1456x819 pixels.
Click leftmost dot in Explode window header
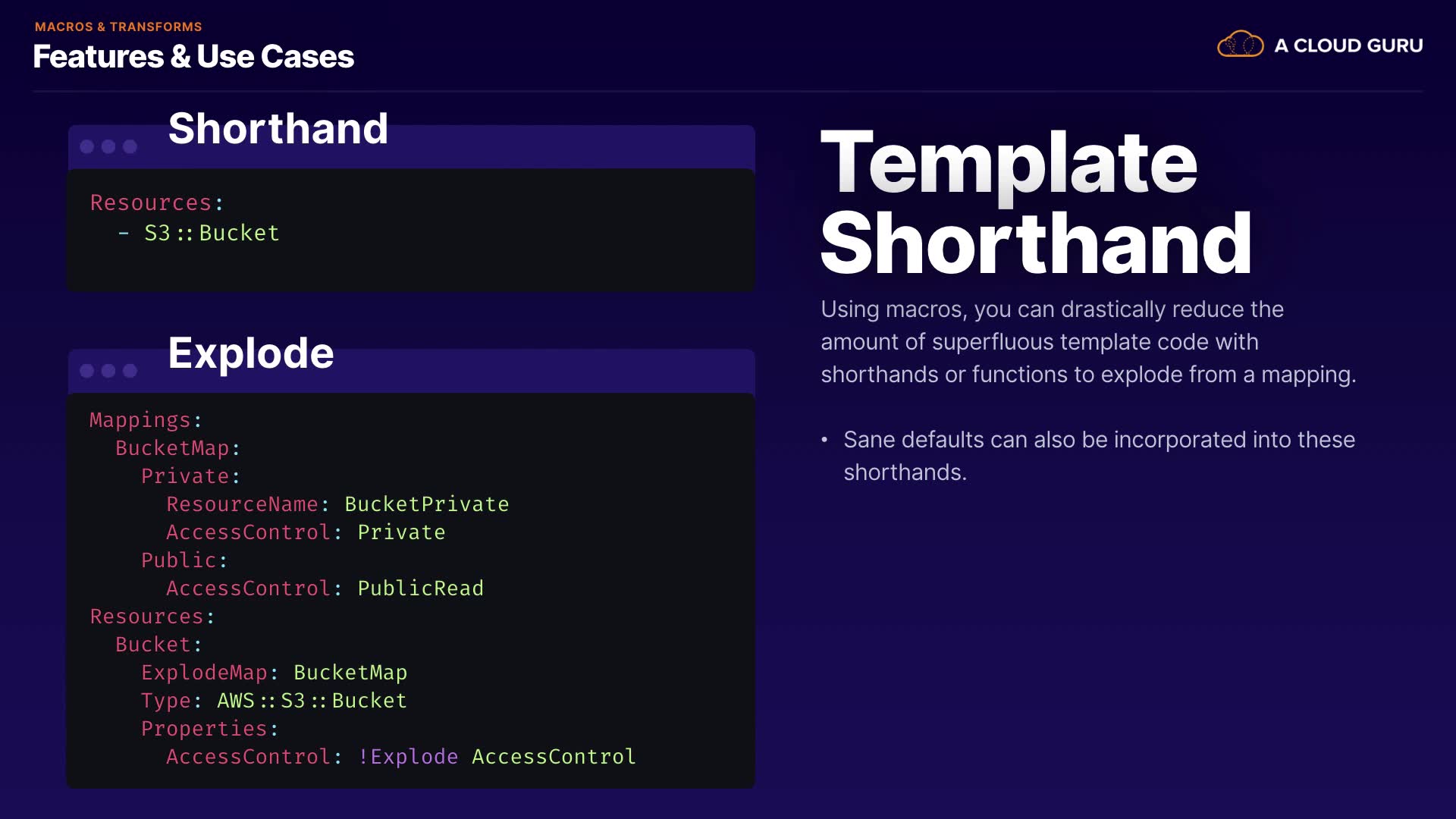pos(87,371)
